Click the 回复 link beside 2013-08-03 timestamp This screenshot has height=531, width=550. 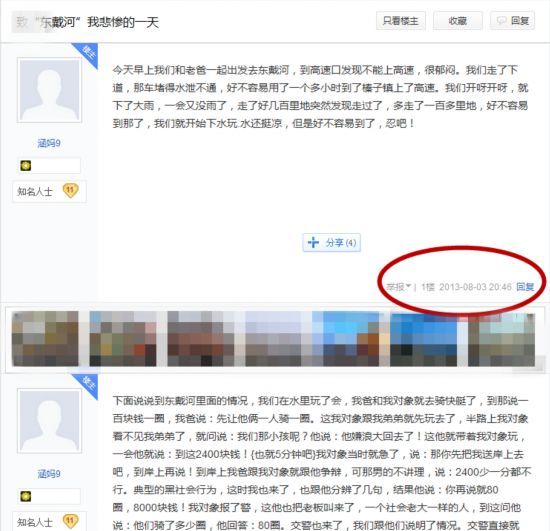tap(525, 287)
